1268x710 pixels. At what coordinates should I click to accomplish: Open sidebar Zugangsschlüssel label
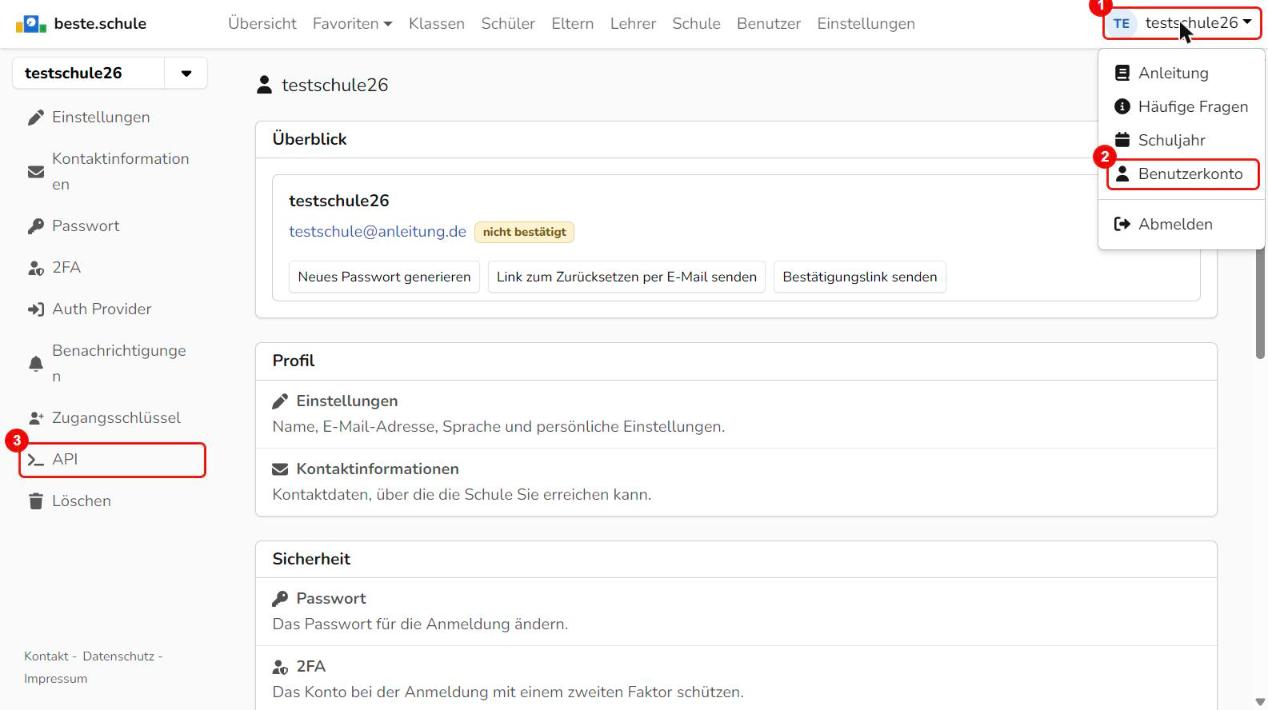point(116,418)
